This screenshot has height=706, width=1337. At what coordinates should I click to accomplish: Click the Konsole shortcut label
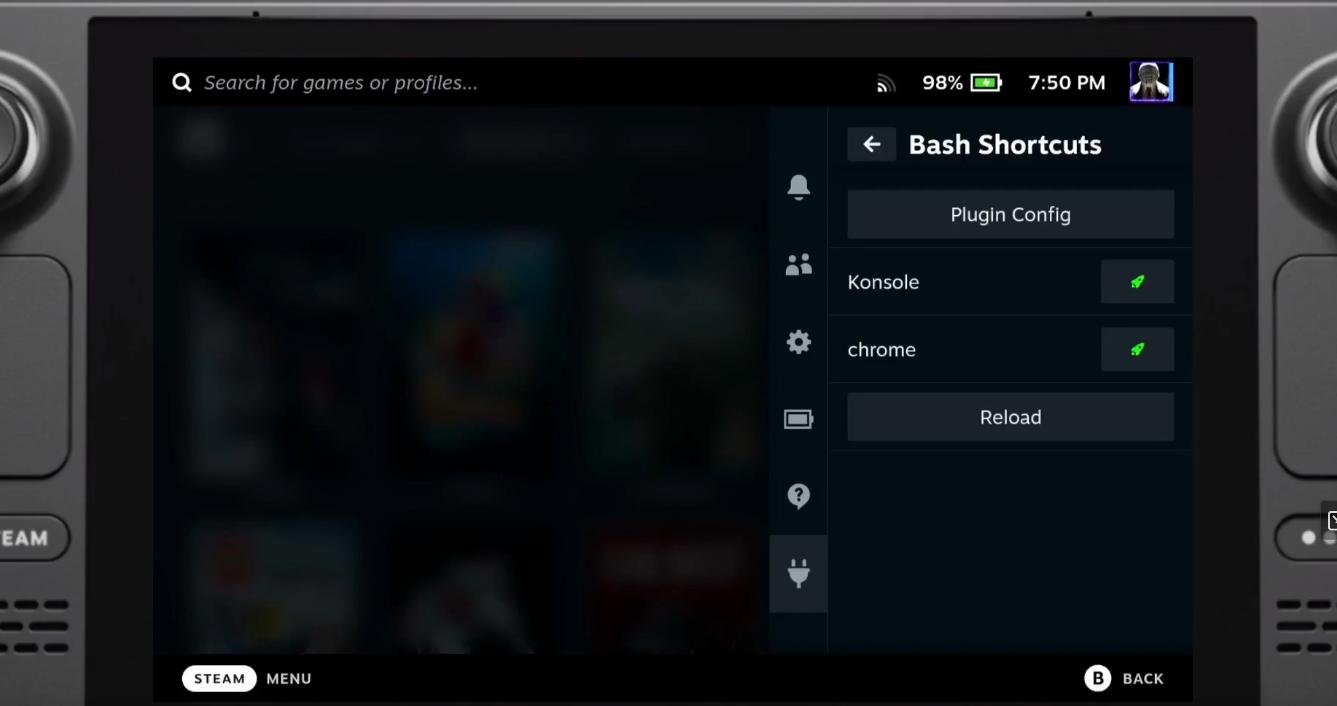(x=883, y=282)
